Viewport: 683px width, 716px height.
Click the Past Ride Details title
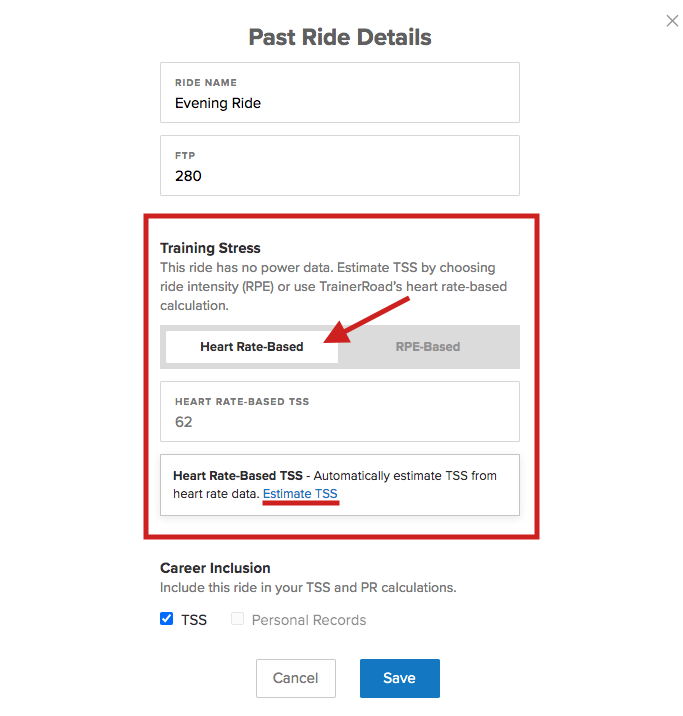point(340,37)
